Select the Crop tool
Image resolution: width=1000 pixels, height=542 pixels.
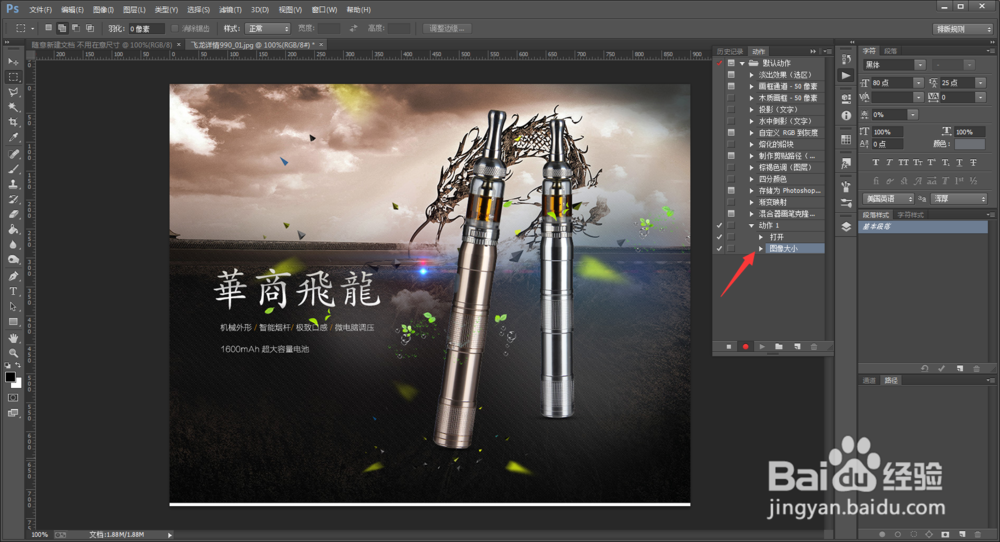[13, 122]
